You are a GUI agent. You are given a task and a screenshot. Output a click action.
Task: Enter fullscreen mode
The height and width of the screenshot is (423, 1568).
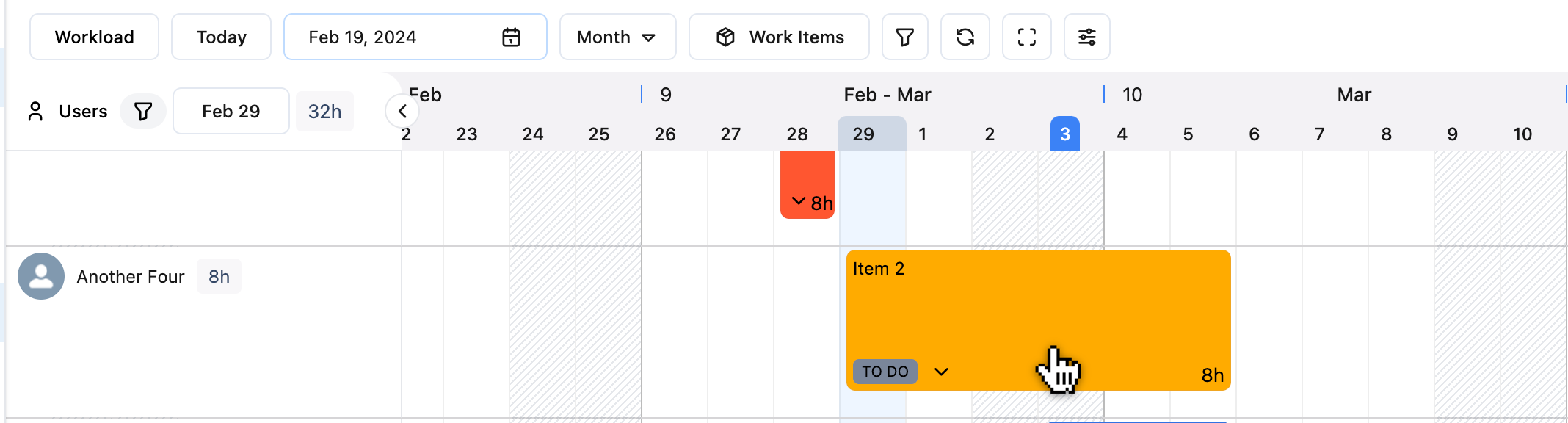click(x=1027, y=37)
